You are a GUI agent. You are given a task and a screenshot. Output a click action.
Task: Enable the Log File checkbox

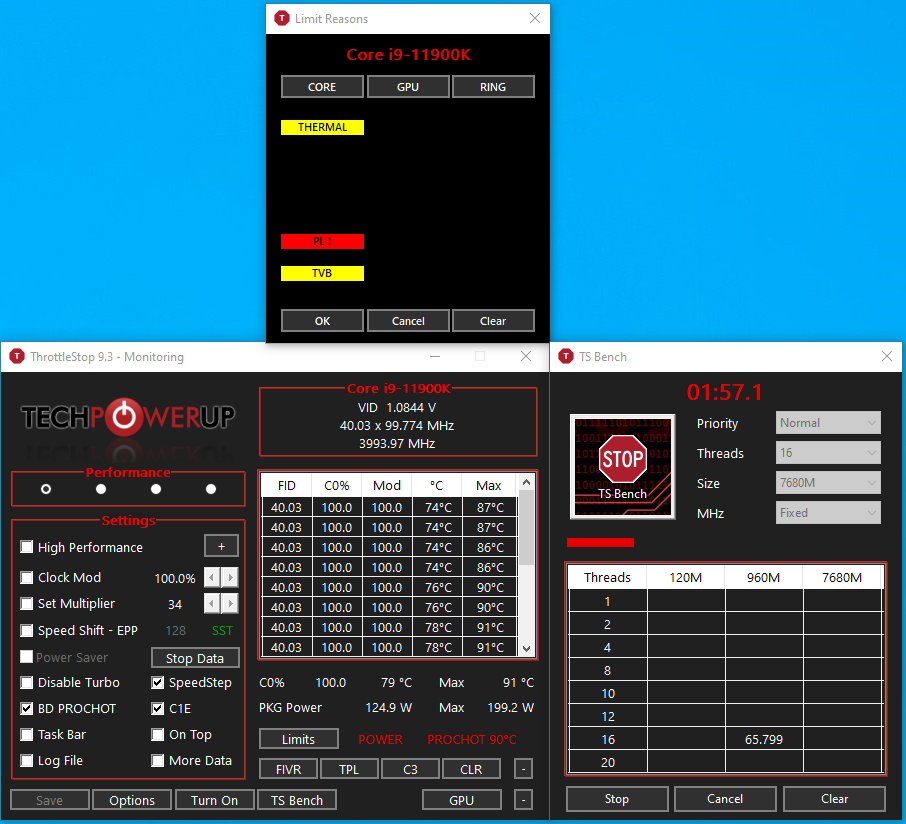pyautogui.click(x=27, y=760)
